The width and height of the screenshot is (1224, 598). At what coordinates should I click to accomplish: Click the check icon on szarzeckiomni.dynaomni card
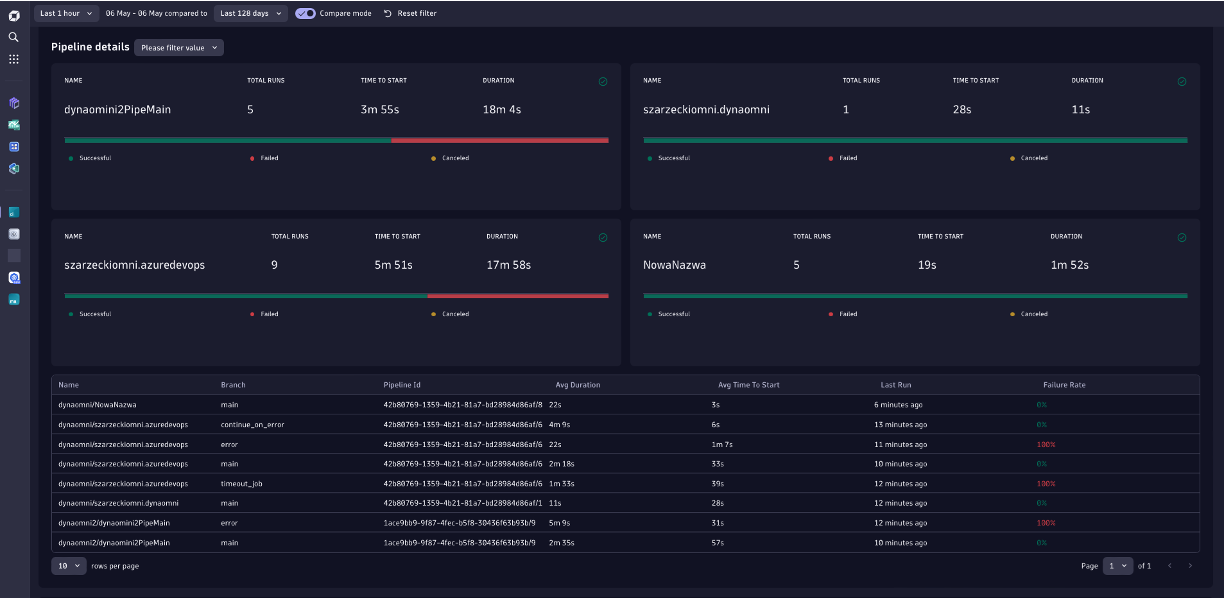click(x=1182, y=82)
